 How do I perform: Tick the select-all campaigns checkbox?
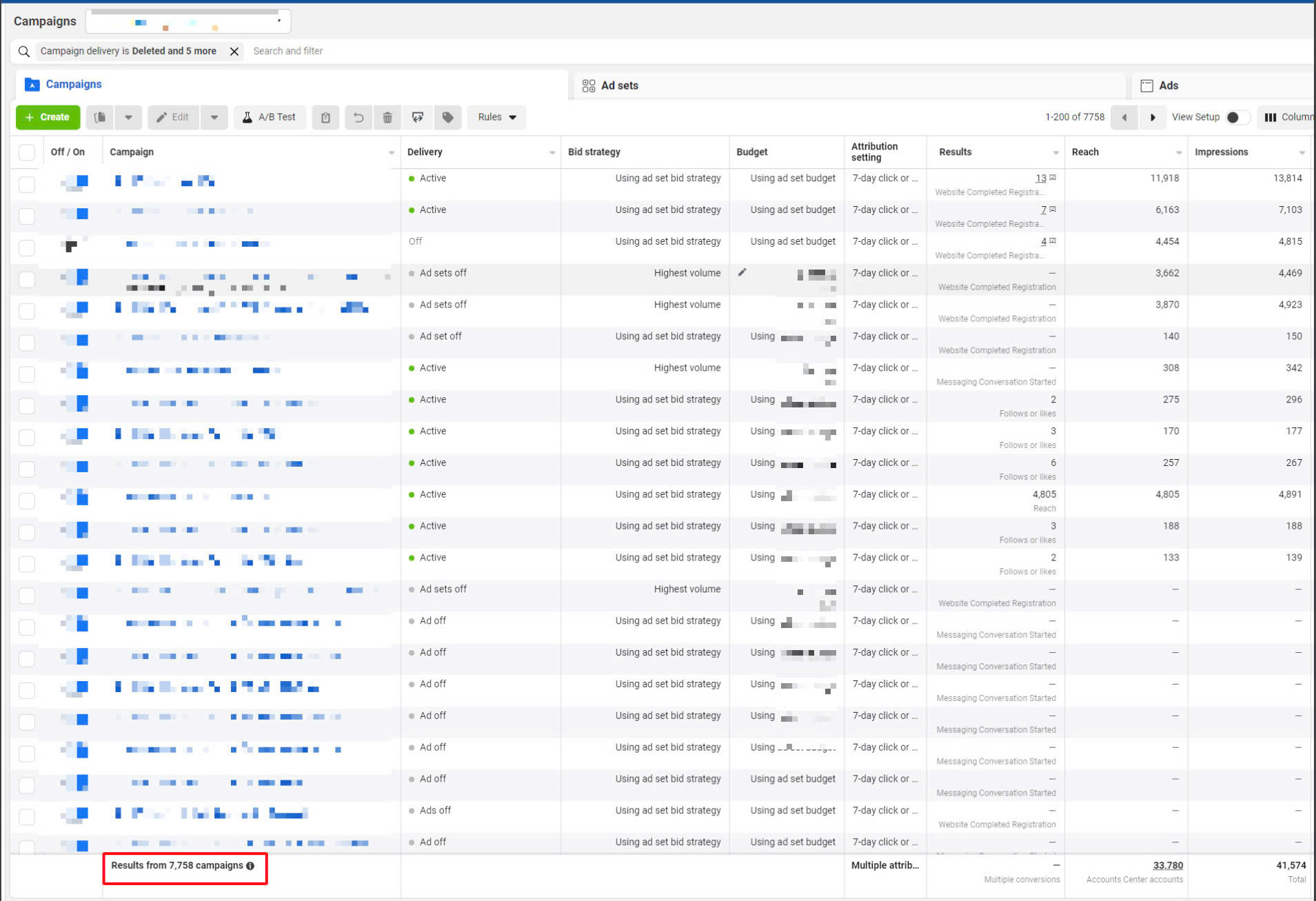click(x=27, y=152)
